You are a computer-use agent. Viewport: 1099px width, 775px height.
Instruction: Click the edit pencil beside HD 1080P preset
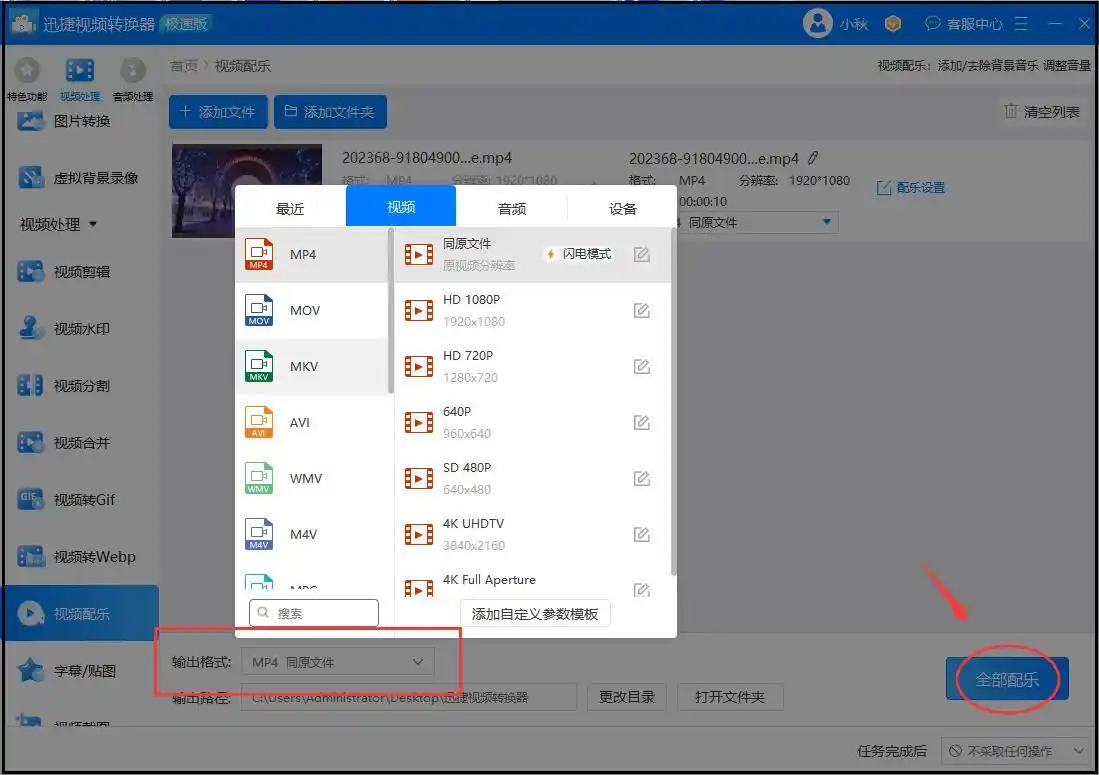coord(641,310)
